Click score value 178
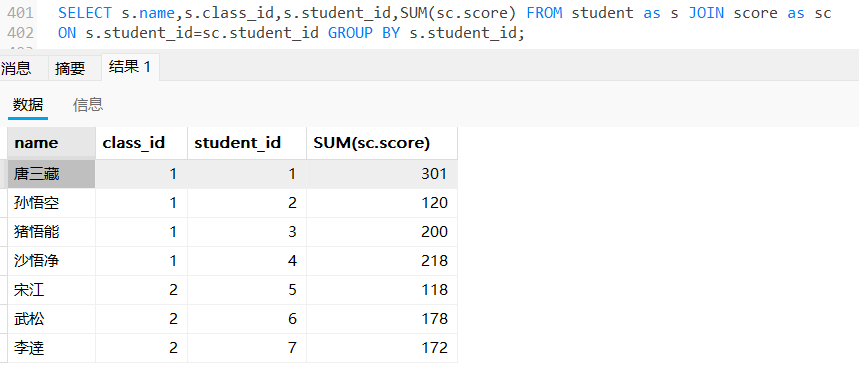This screenshot has height=366, width=859. 382,319
